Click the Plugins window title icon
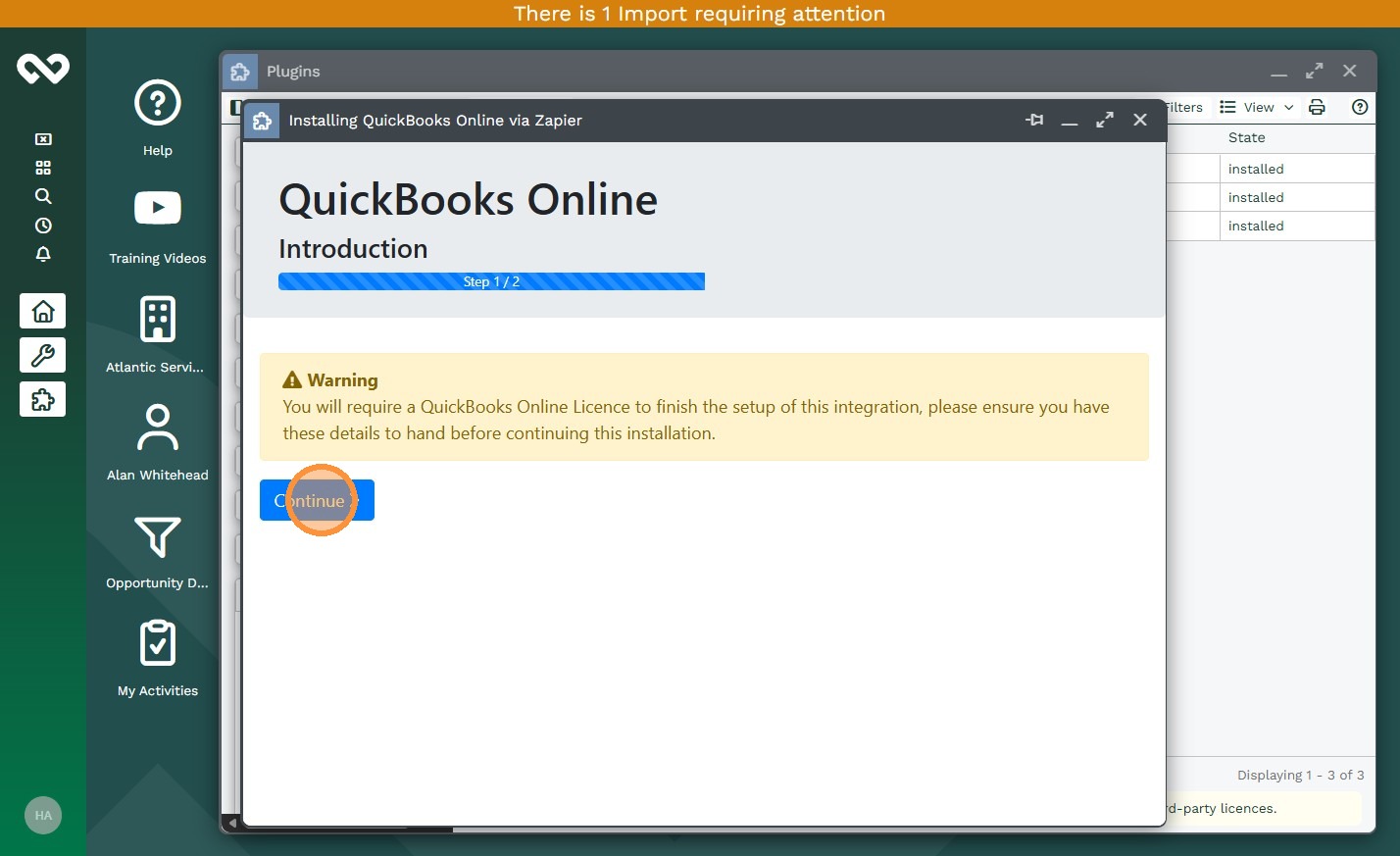The image size is (1400, 856). coord(240,72)
